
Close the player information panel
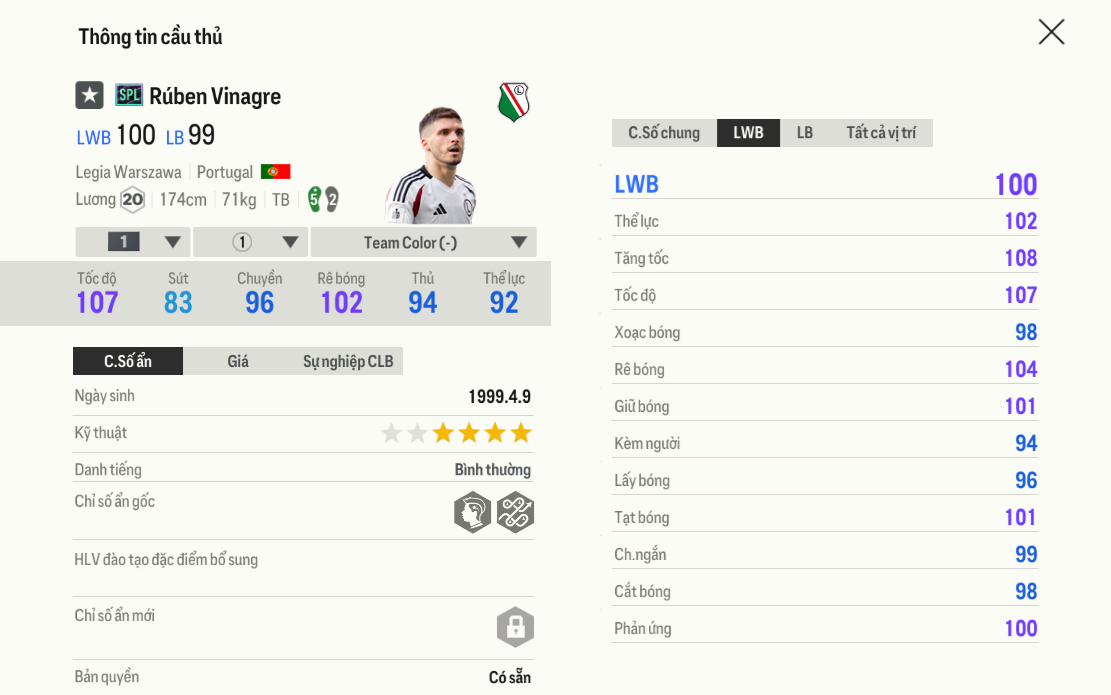tap(1051, 32)
